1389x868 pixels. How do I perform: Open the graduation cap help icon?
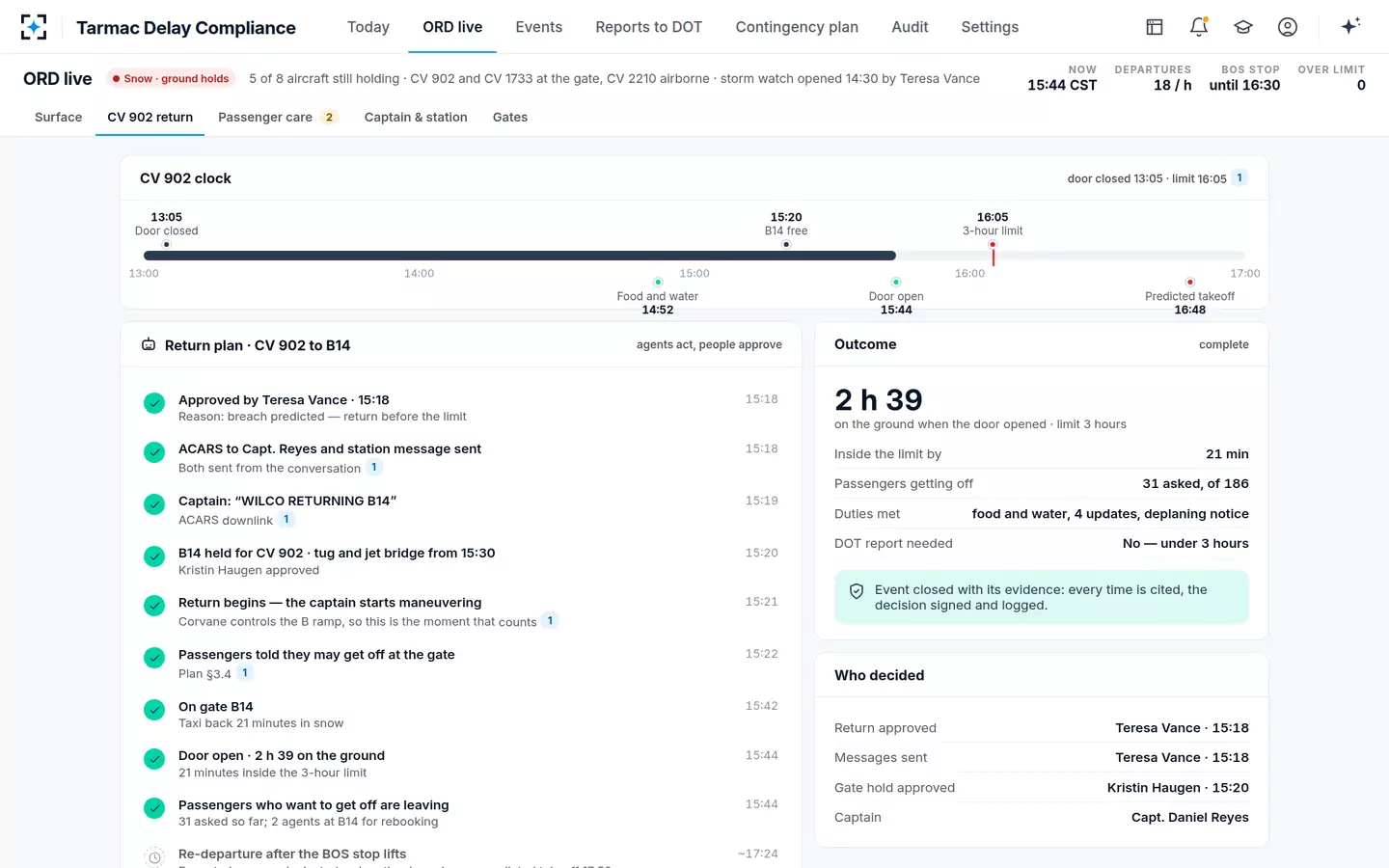tap(1243, 27)
